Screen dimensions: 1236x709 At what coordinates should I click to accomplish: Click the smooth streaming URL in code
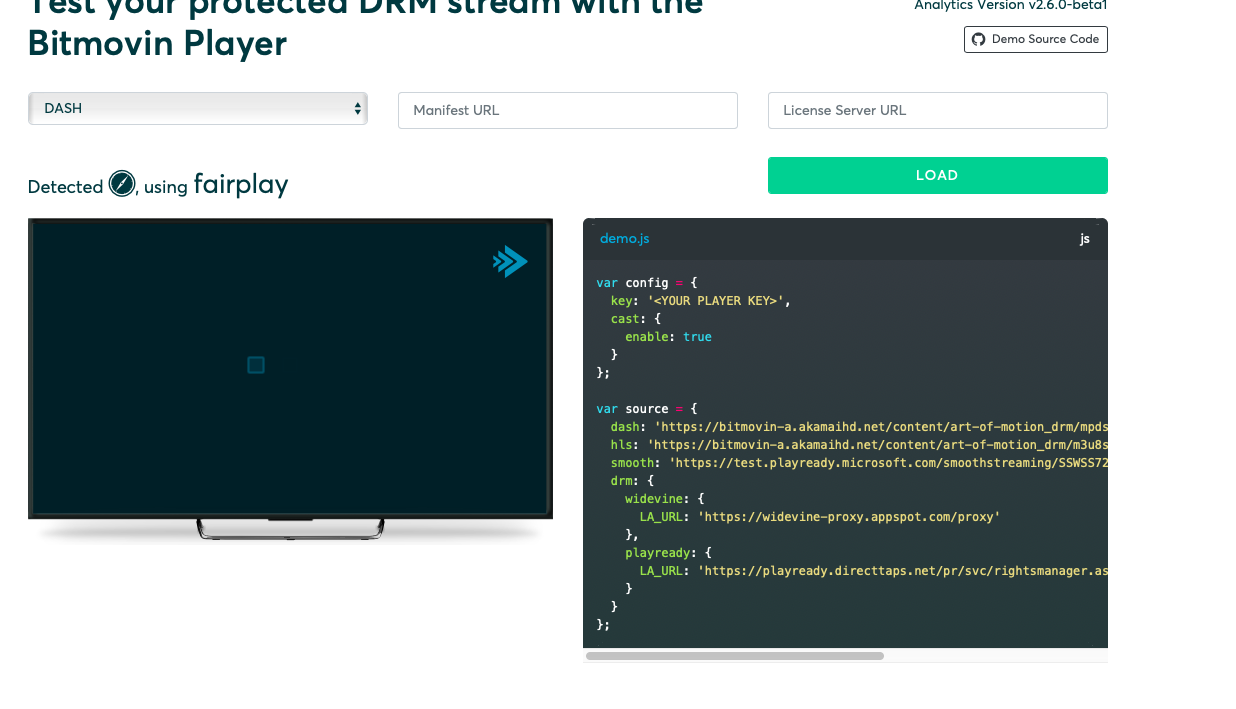point(888,463)
